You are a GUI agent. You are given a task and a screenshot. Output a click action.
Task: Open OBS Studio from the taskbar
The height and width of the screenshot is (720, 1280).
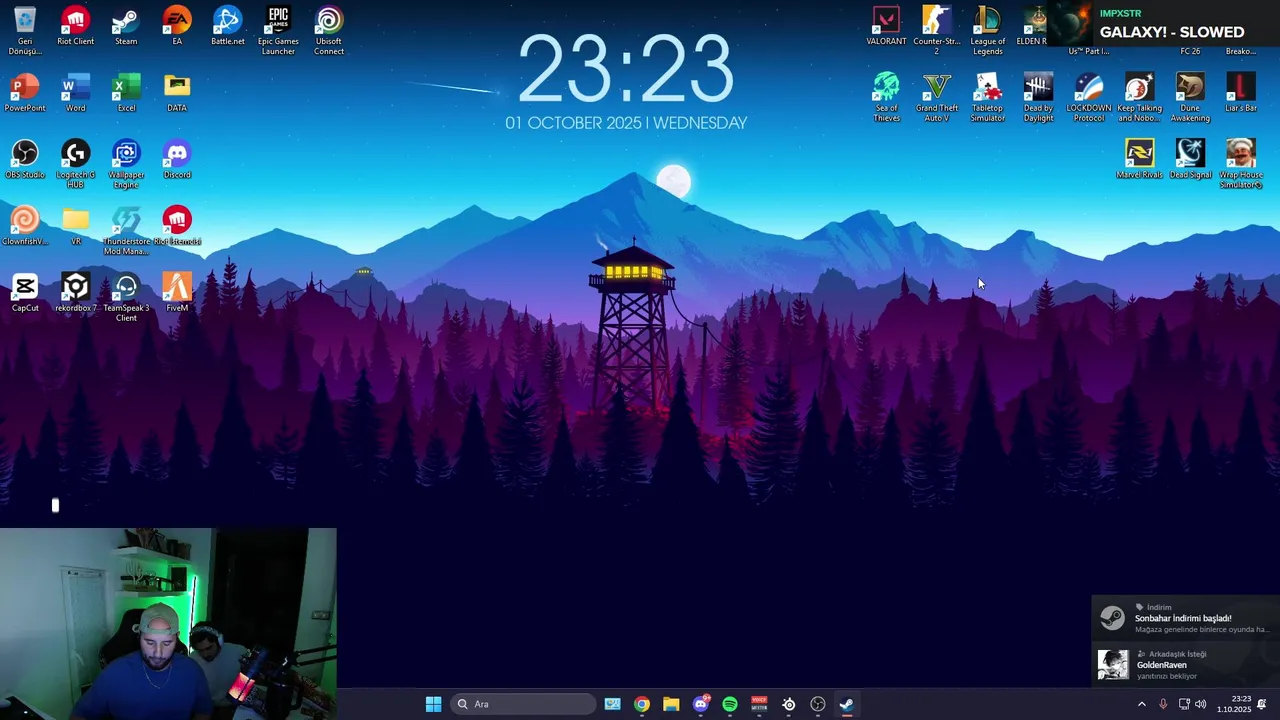818,704
